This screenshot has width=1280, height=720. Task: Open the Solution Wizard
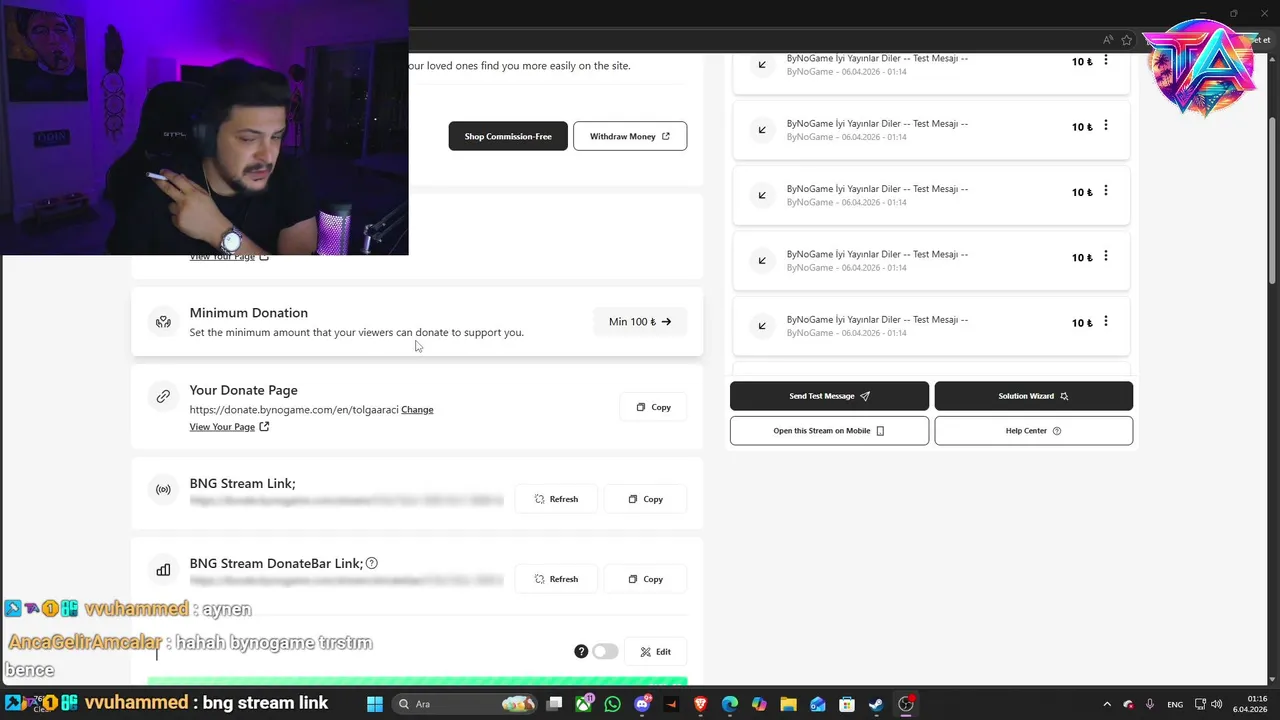1033,396
